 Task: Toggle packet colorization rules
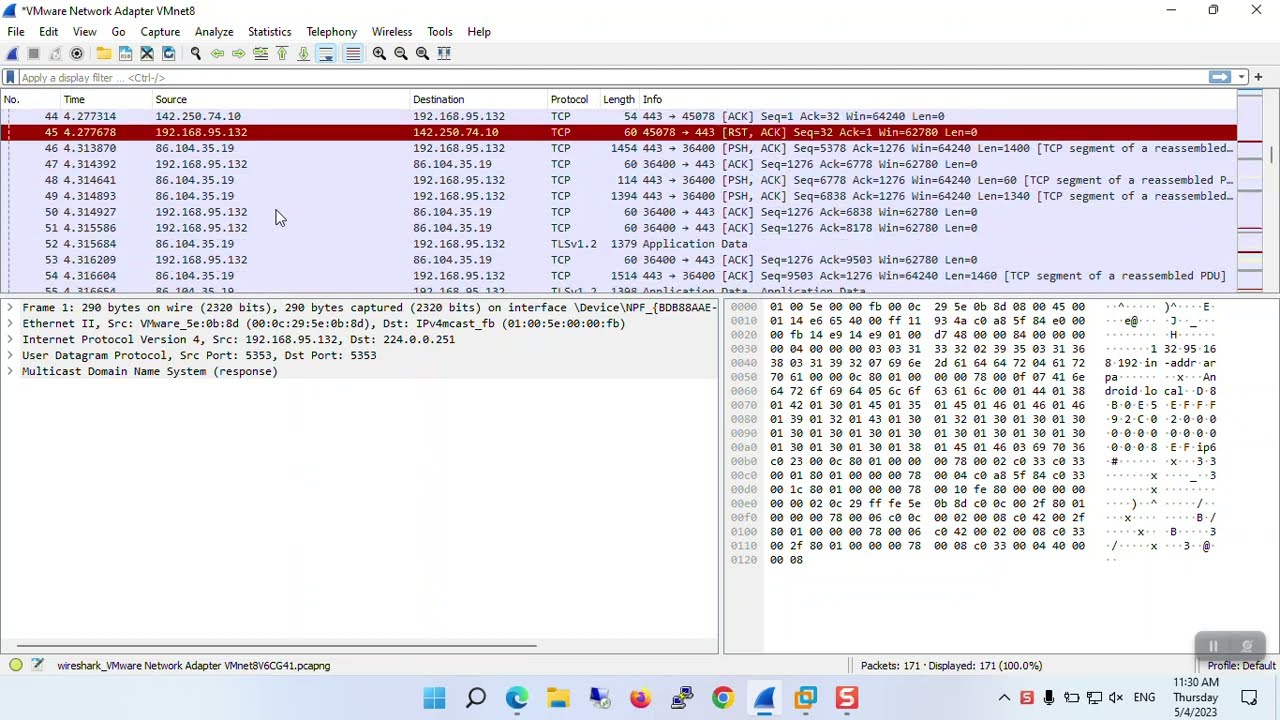tap(353, 54)
